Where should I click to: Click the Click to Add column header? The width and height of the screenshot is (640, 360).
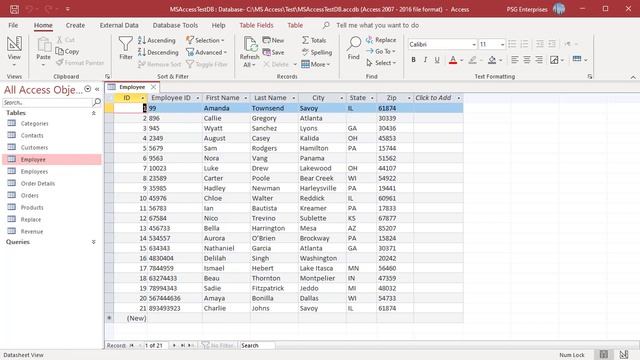tap(438, 98)
